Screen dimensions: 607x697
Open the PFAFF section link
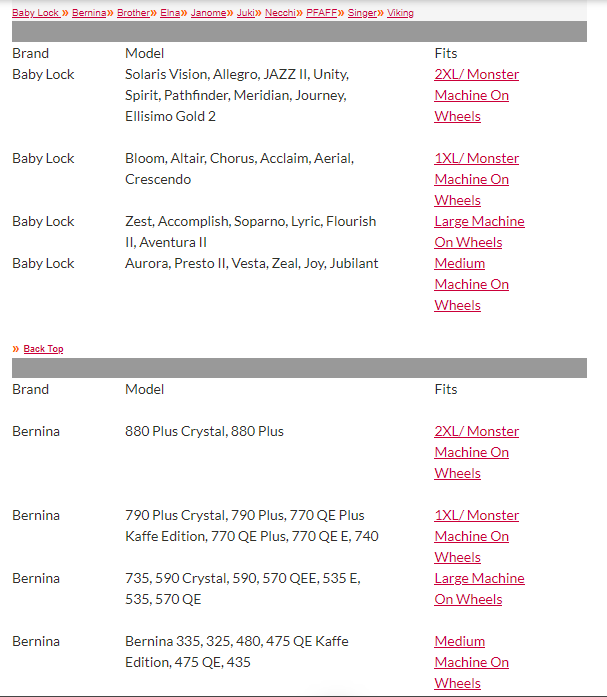click(x=321, y=13)
